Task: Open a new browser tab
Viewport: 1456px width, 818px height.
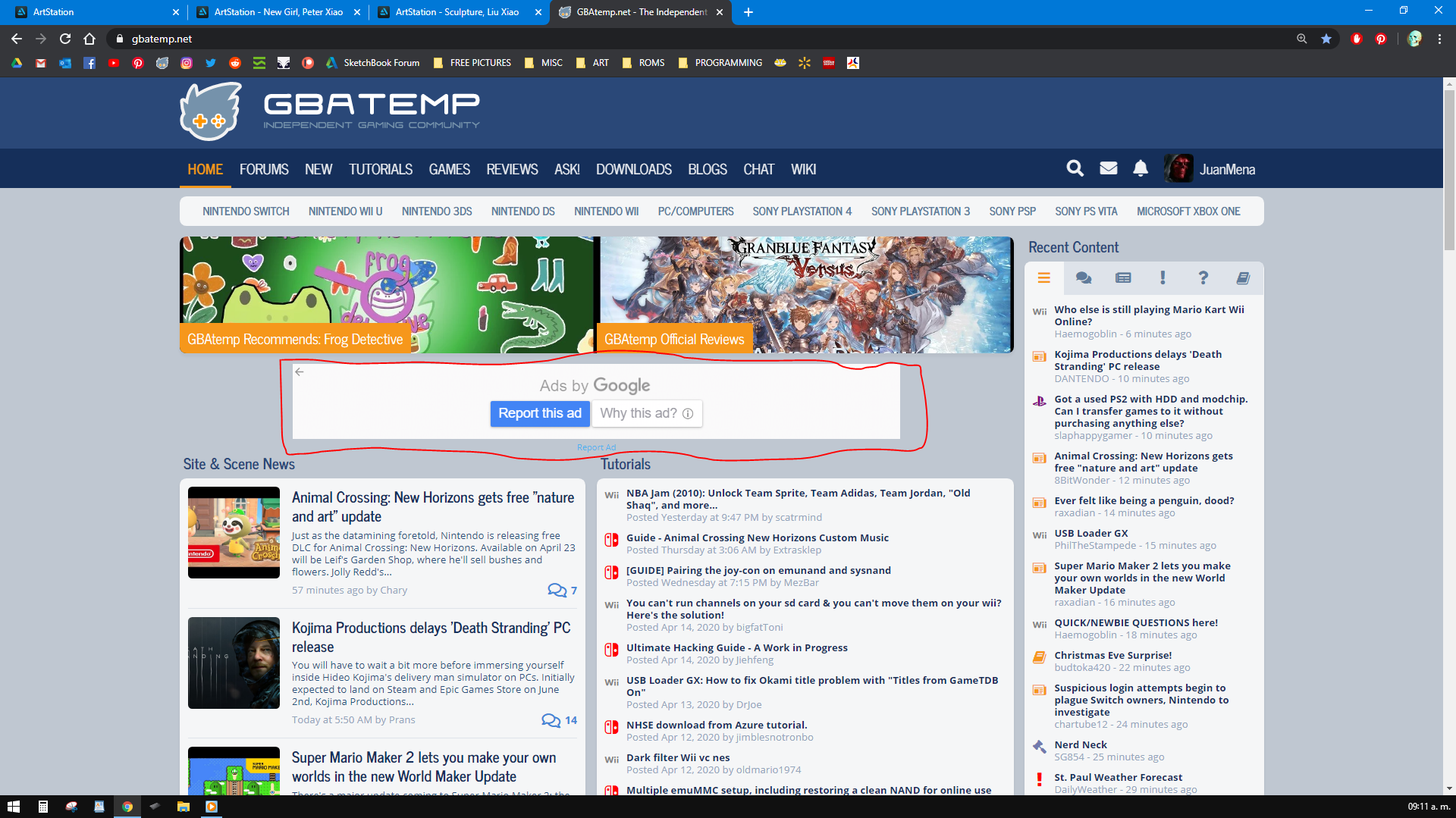Action: [748, 12]
